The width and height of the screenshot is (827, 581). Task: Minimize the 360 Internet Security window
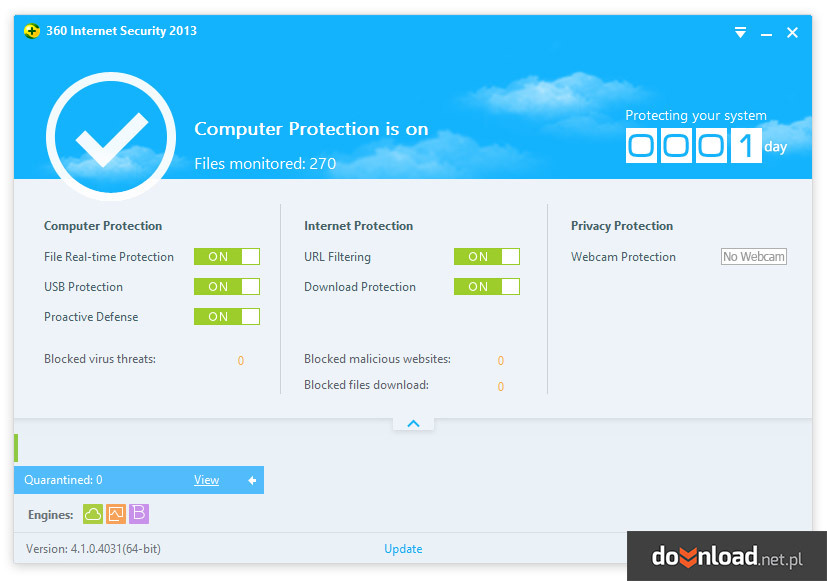[766, 34]
